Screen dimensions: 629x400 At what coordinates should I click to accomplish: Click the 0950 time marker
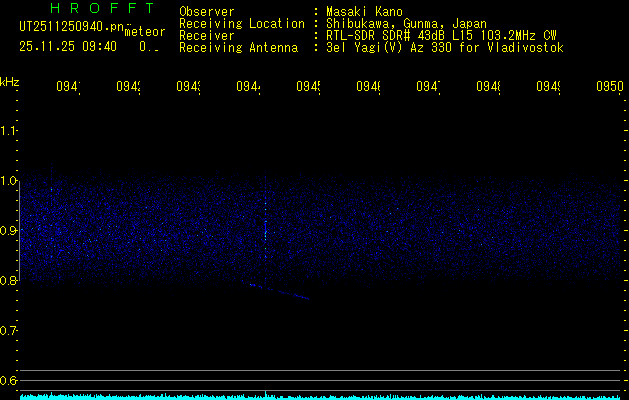click(x=608, y=87)
